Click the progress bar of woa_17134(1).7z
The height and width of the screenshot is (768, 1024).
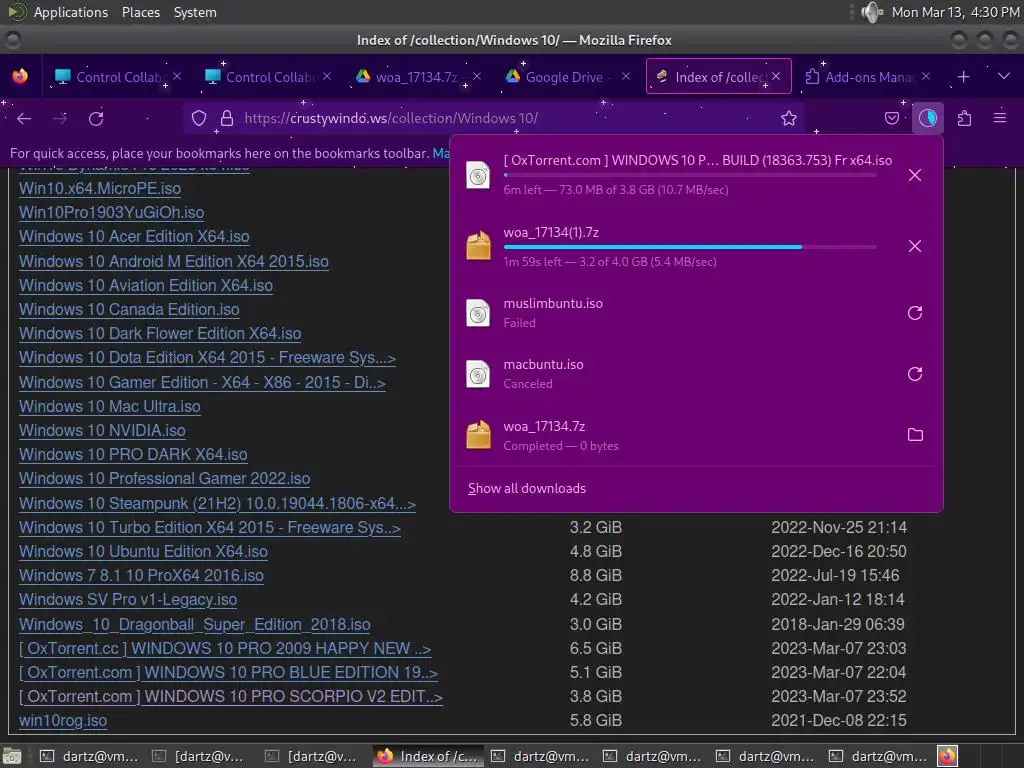[690, 247]
